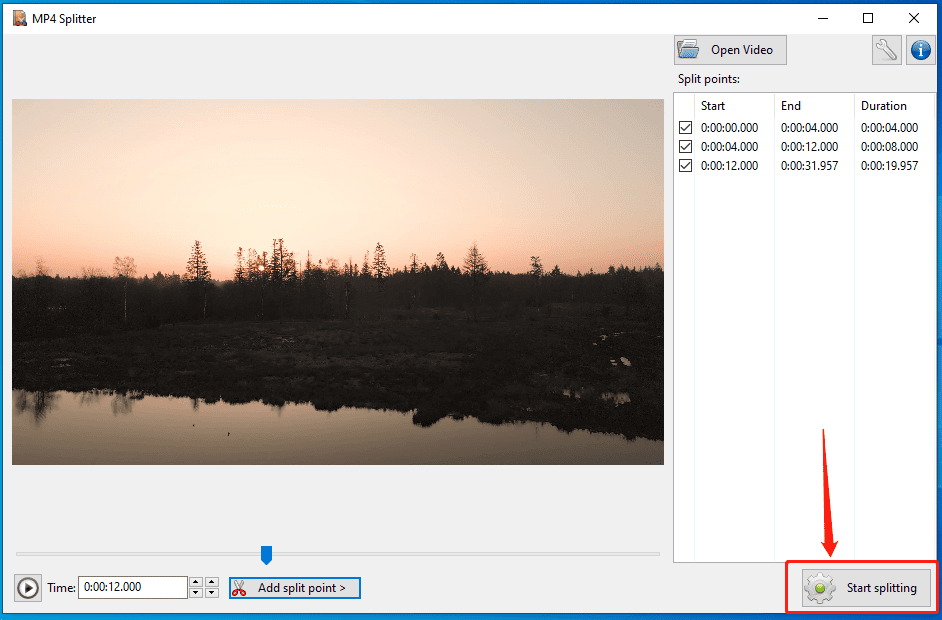Close the MP4 Splitter window
942x620 pixels.
click(x=914, y=18)
